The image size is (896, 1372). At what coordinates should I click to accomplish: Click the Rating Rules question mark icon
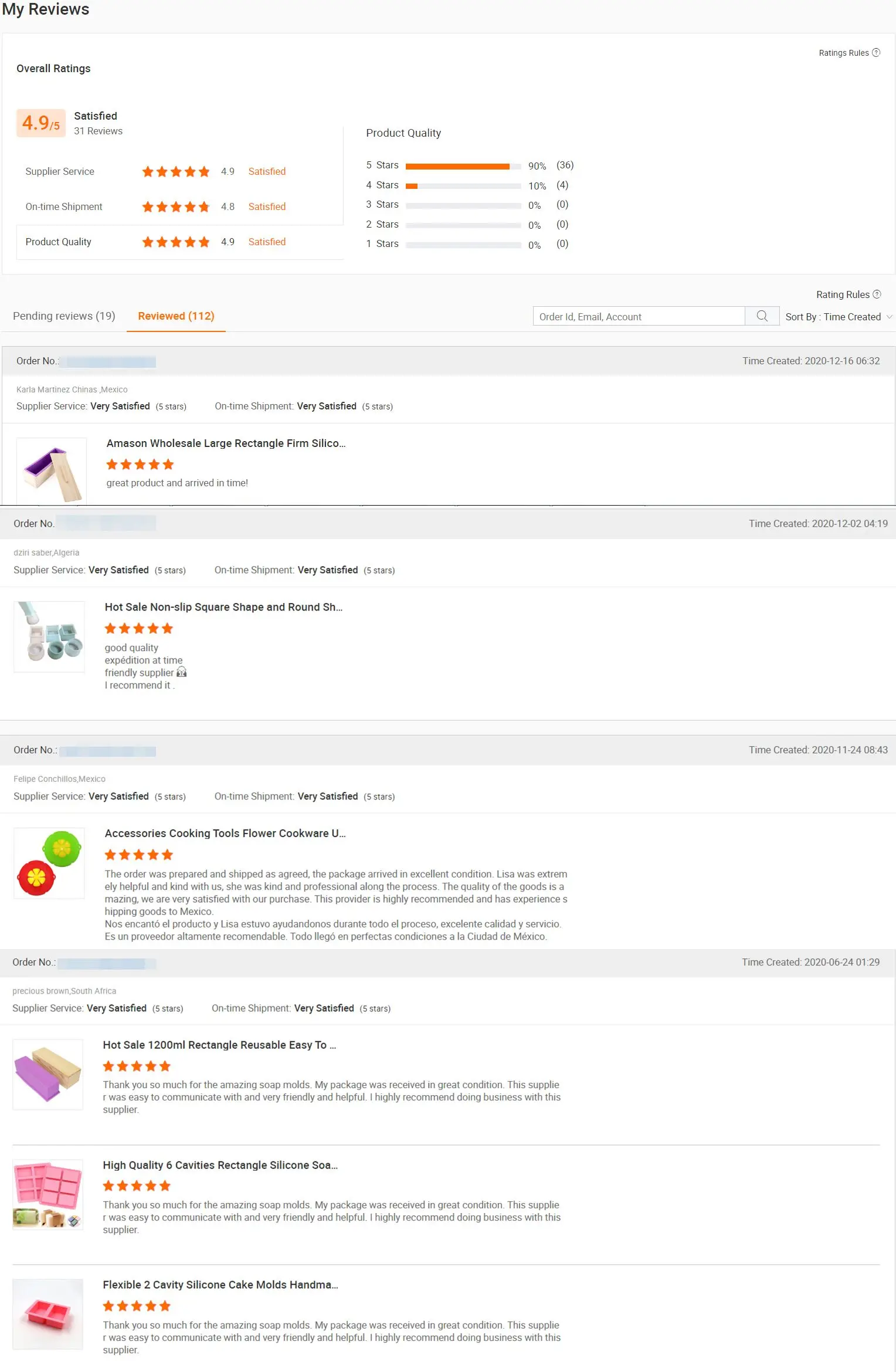coord(877,294)
